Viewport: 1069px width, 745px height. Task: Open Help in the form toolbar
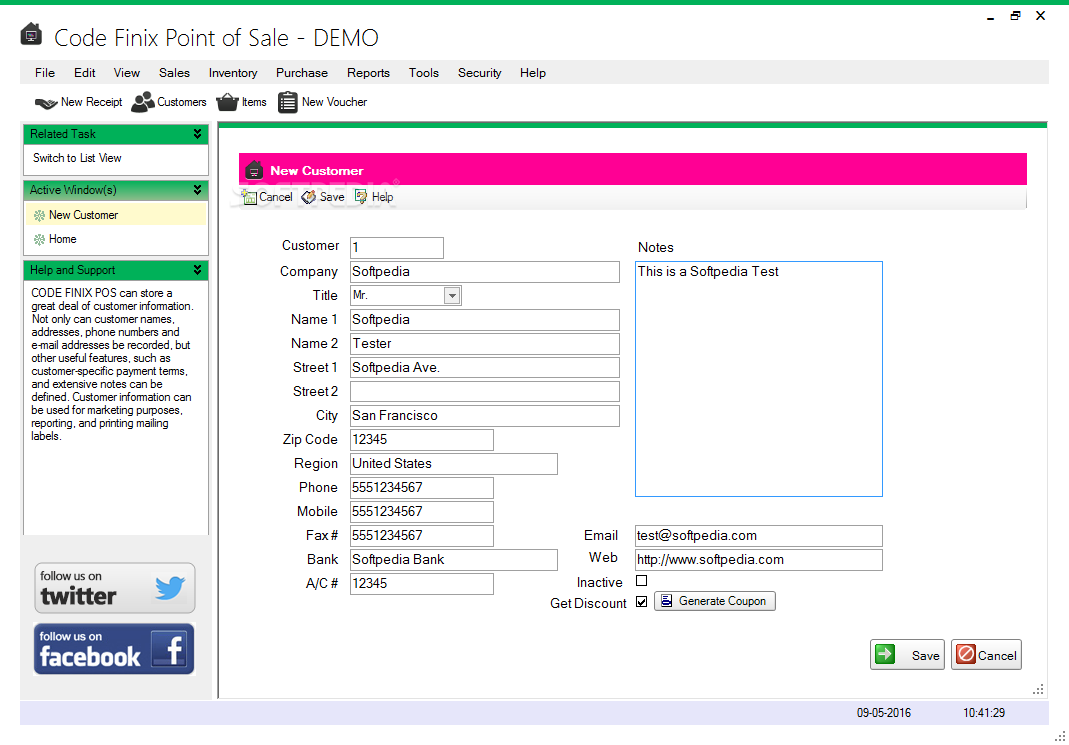coord(374,197)
